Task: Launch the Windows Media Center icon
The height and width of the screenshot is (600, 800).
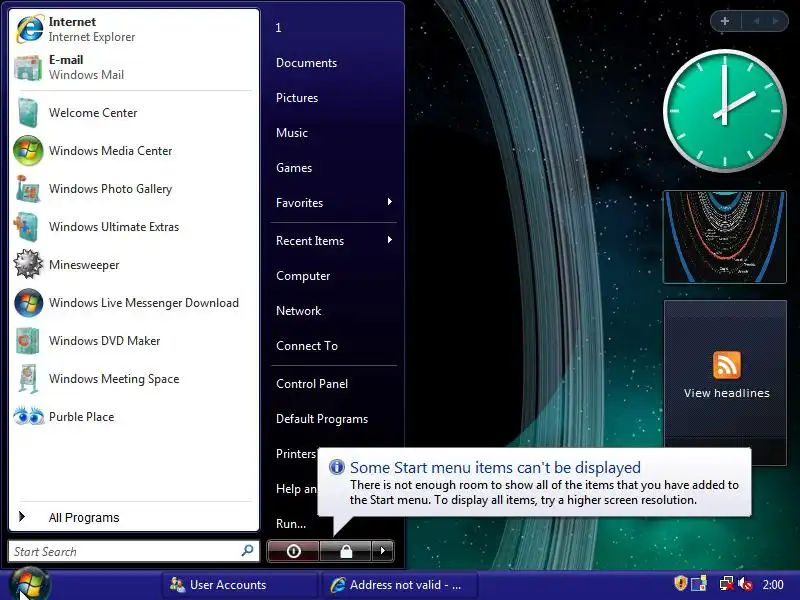Action: (x=28, y=151)
